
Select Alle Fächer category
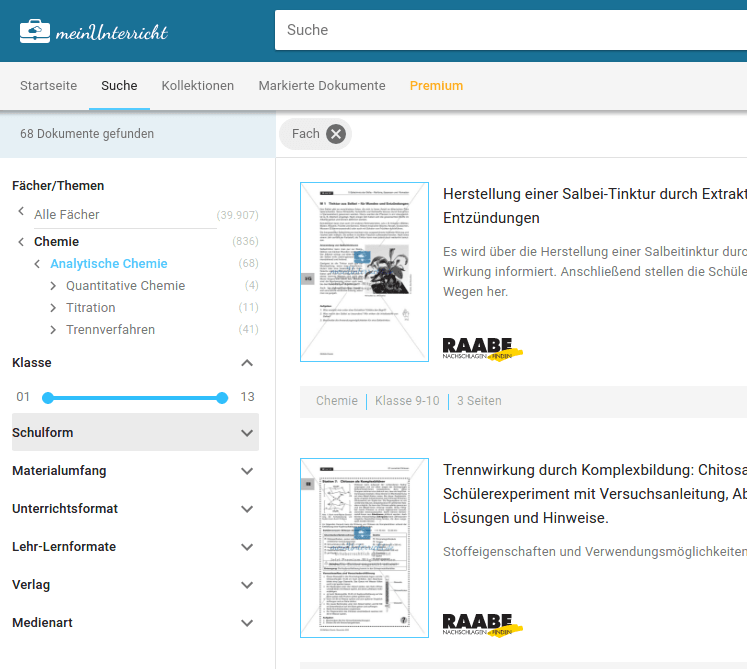point(67,215)
